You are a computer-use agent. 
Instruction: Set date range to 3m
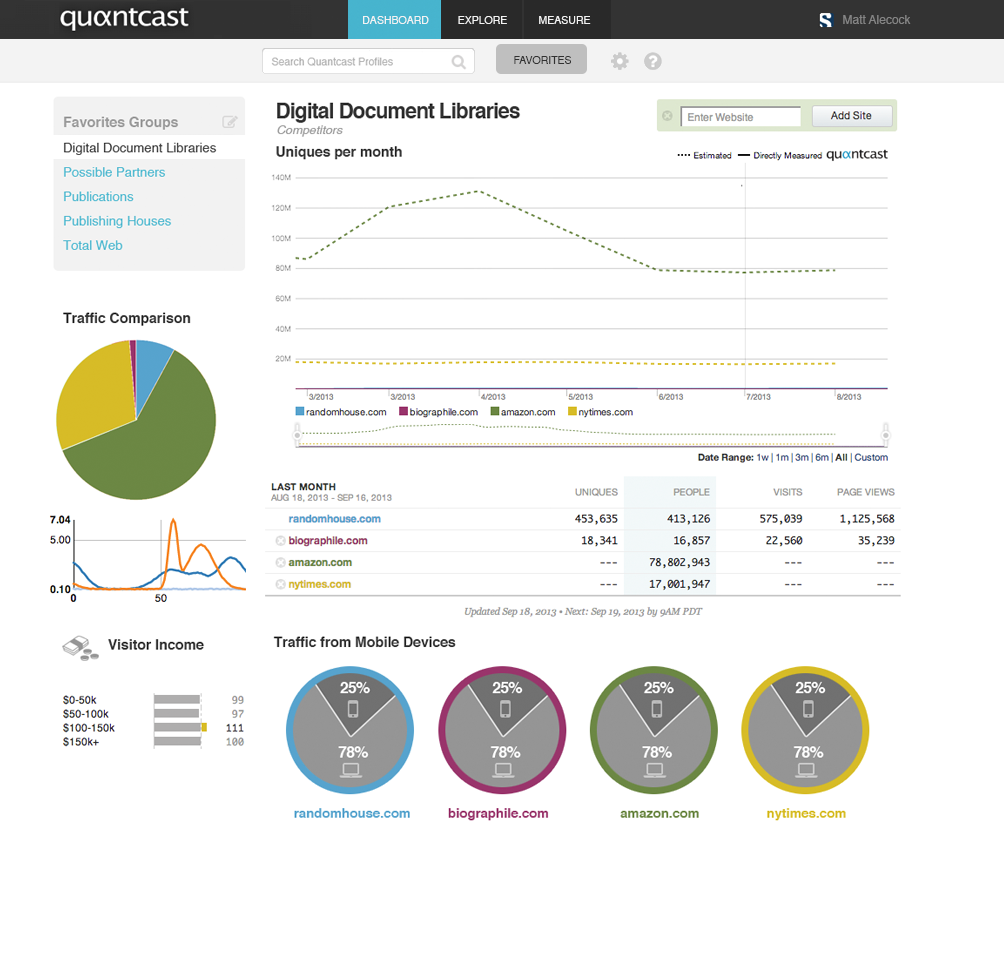[802, 458]
